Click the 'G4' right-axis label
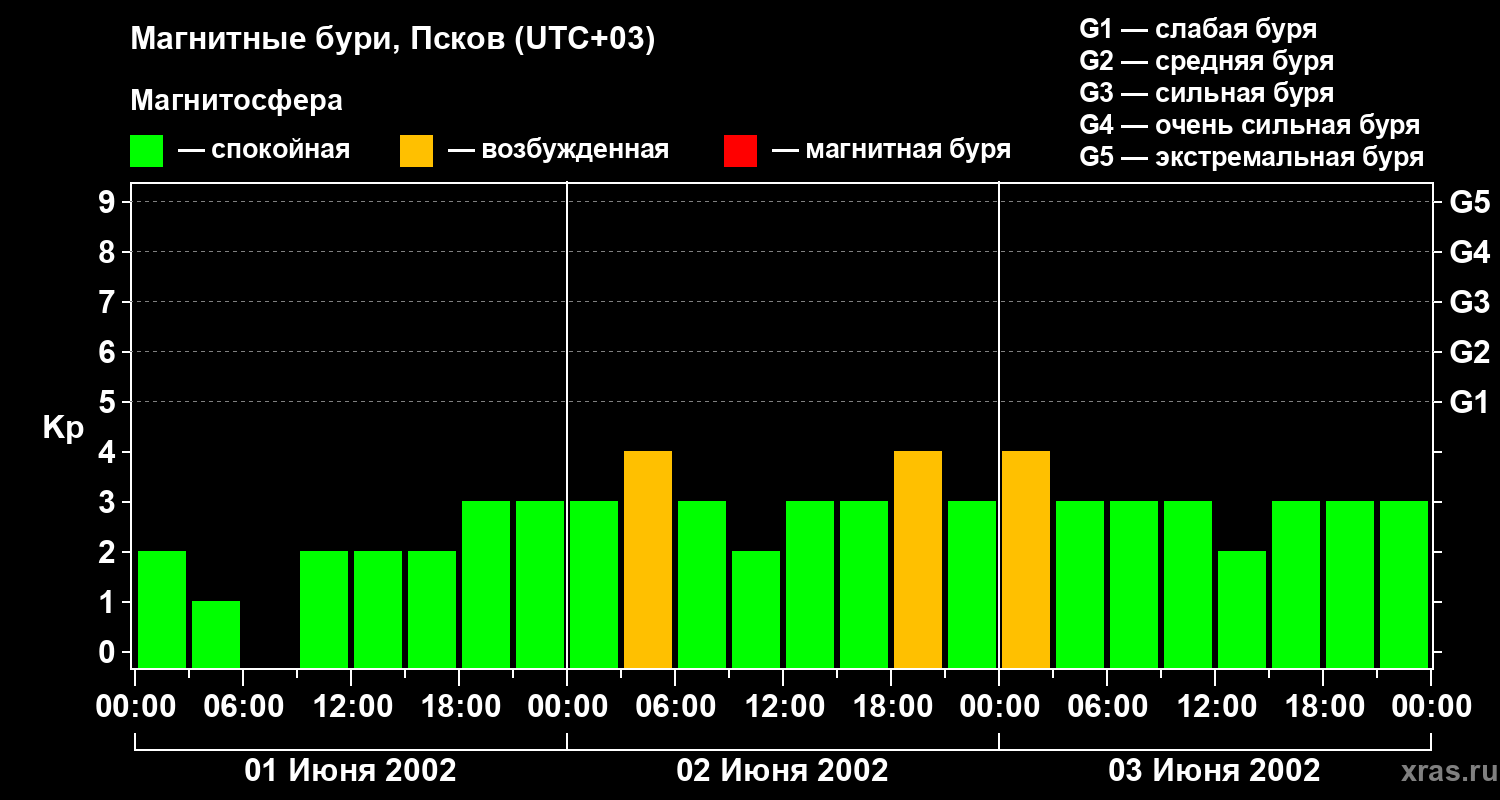The height and width of the screenshot is (800, 1500). pyautogui.click(x=1469, y=252)
